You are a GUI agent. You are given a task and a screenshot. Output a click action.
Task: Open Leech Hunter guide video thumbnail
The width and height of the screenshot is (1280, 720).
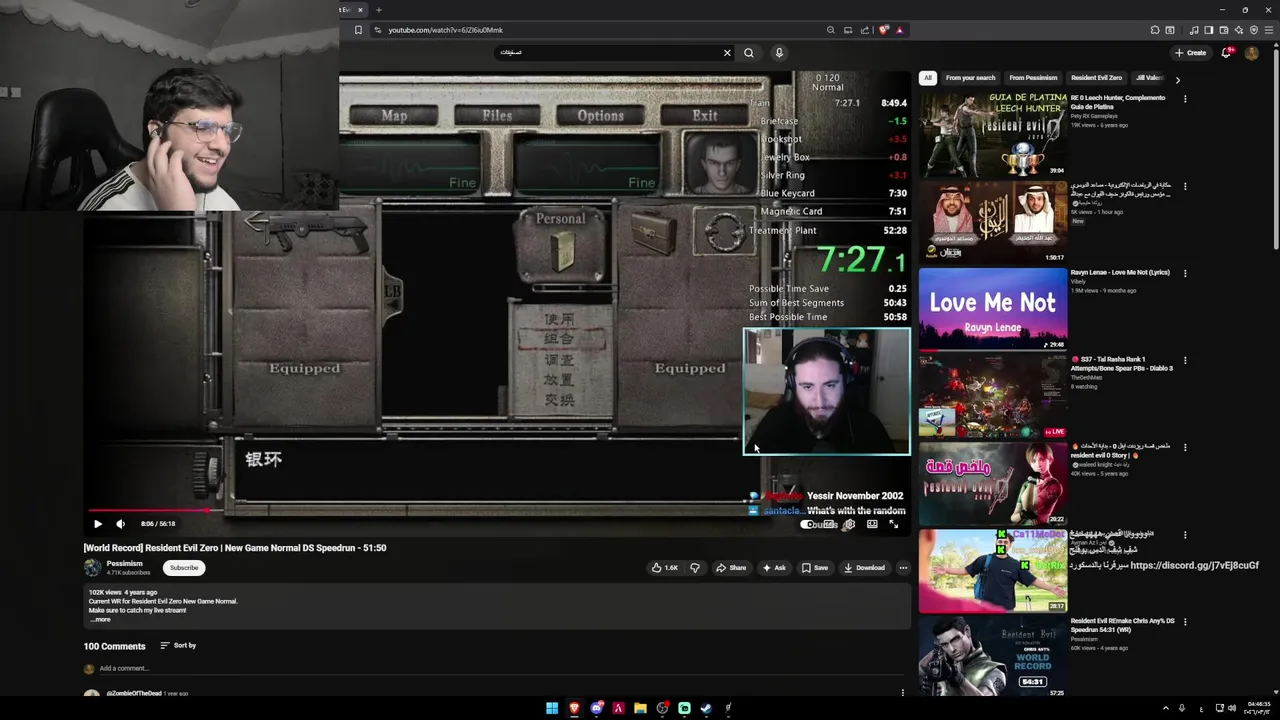(993, 135)
